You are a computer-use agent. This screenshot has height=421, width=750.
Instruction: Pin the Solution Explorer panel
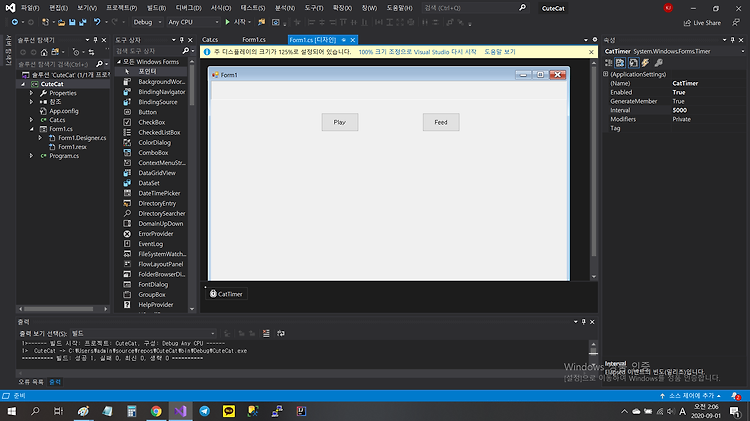point(95,40)
